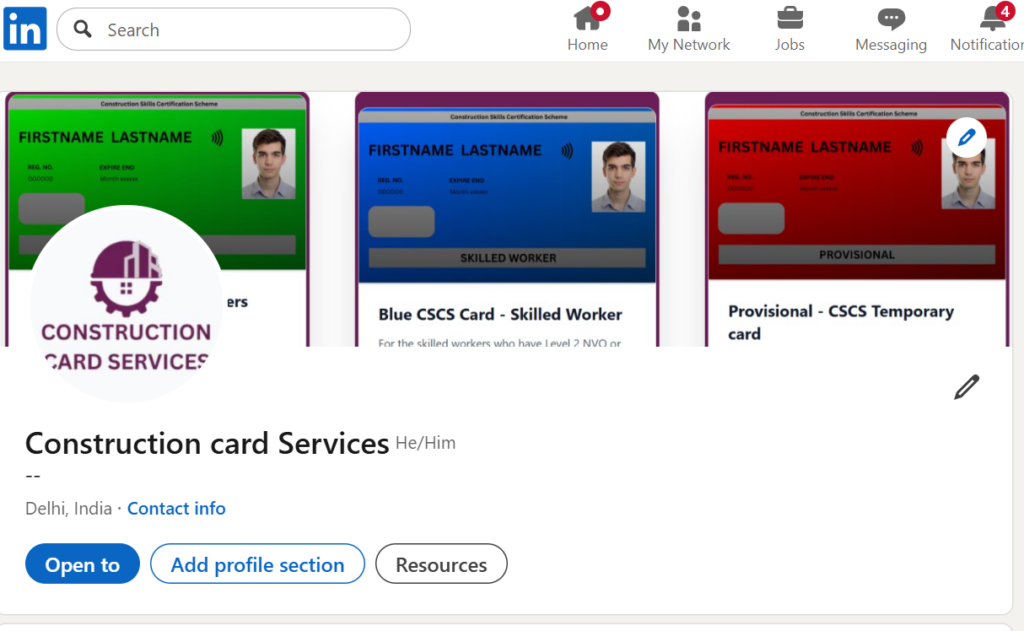Viewport: 1024px width, 631px height.
Task: Edit cover image with blue pencil icon
Action: [x=966, y=138]
